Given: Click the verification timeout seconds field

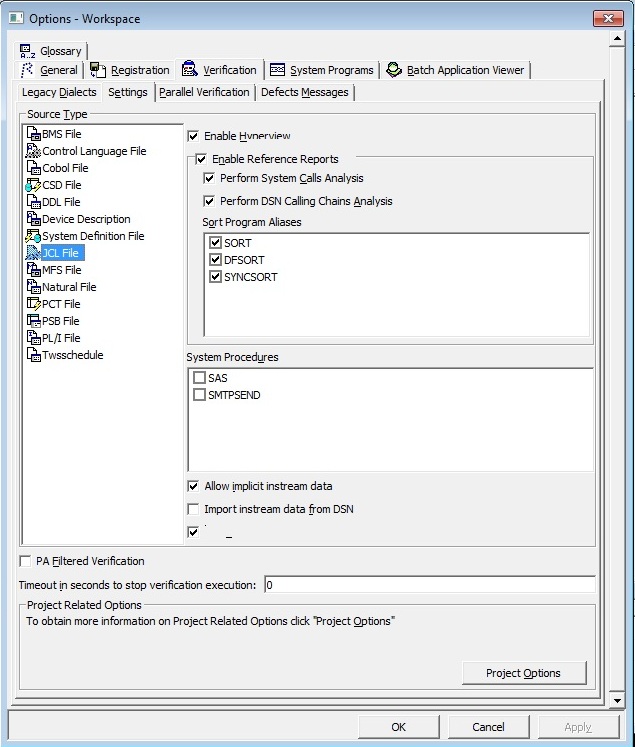Looking at the screenshot, I should [x=430, y=585].
